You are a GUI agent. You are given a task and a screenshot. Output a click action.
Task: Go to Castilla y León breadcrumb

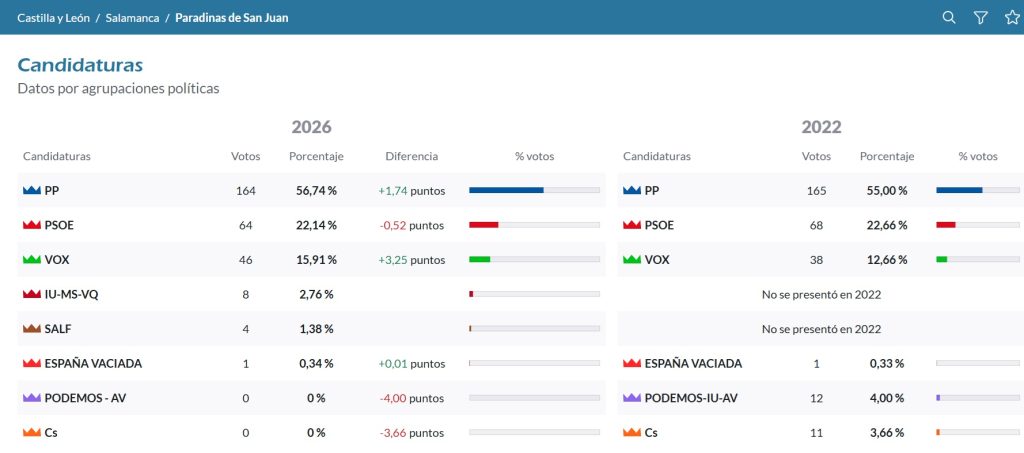54,18
